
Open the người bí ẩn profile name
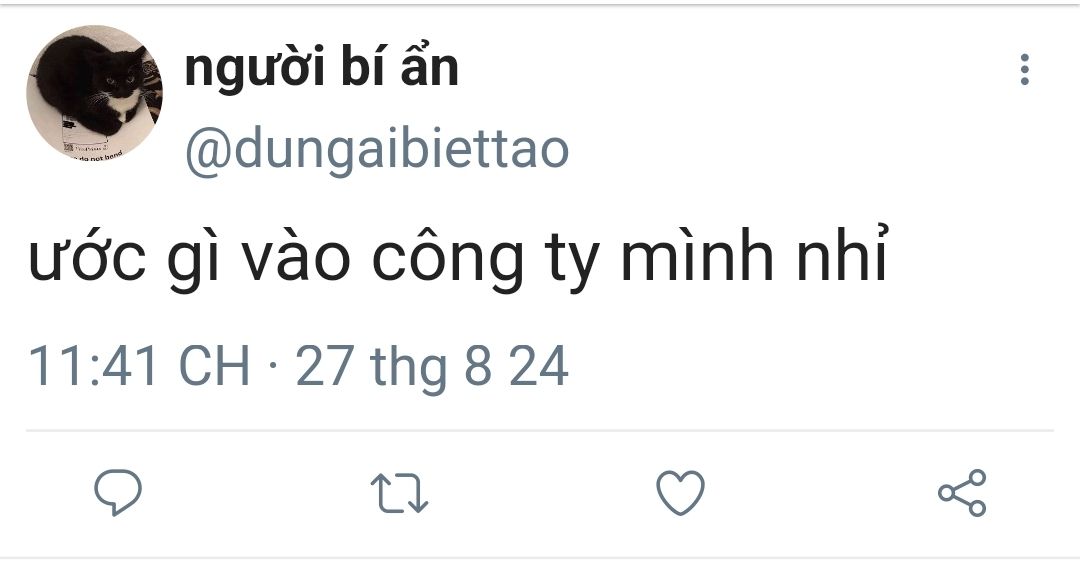click(x=322, y=69)
